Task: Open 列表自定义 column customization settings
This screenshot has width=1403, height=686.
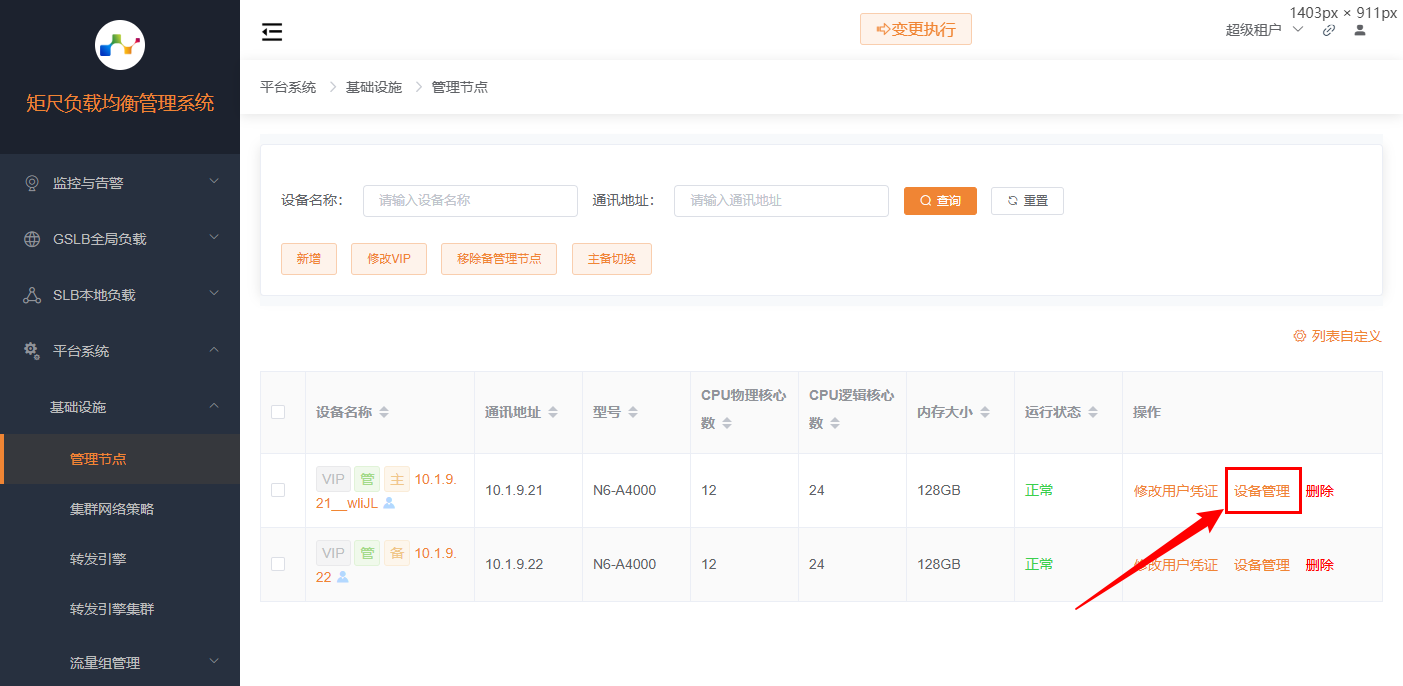Action: [x=1337, y=336]
